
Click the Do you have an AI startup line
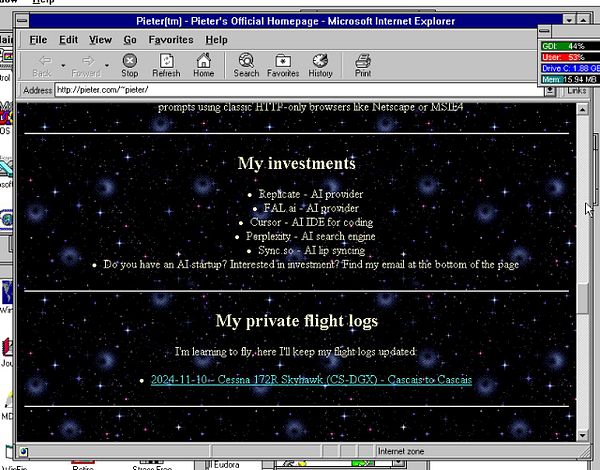(311, 265)
